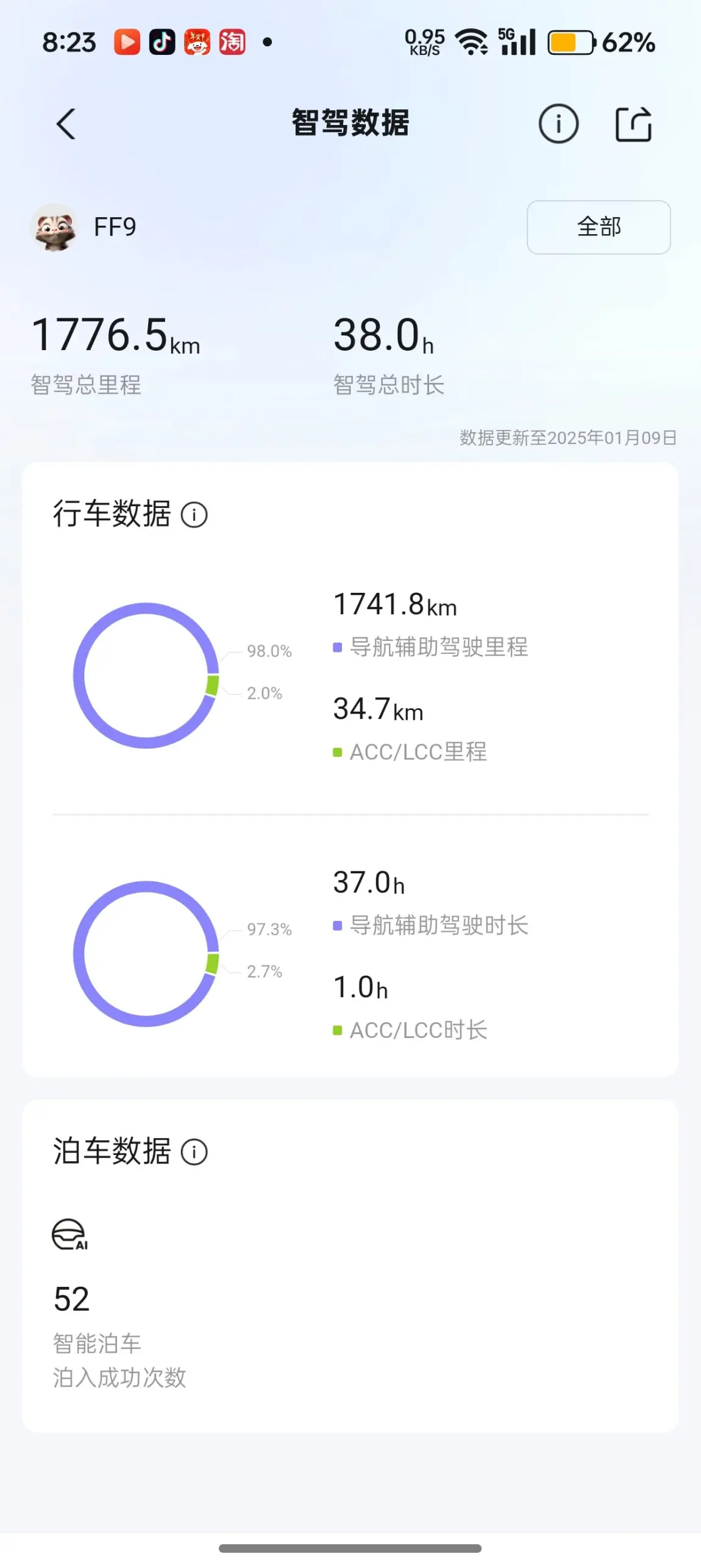Tap the 1776.5km total mileage figure
The height and width of the screenshot is (1568, 701).
116,335
